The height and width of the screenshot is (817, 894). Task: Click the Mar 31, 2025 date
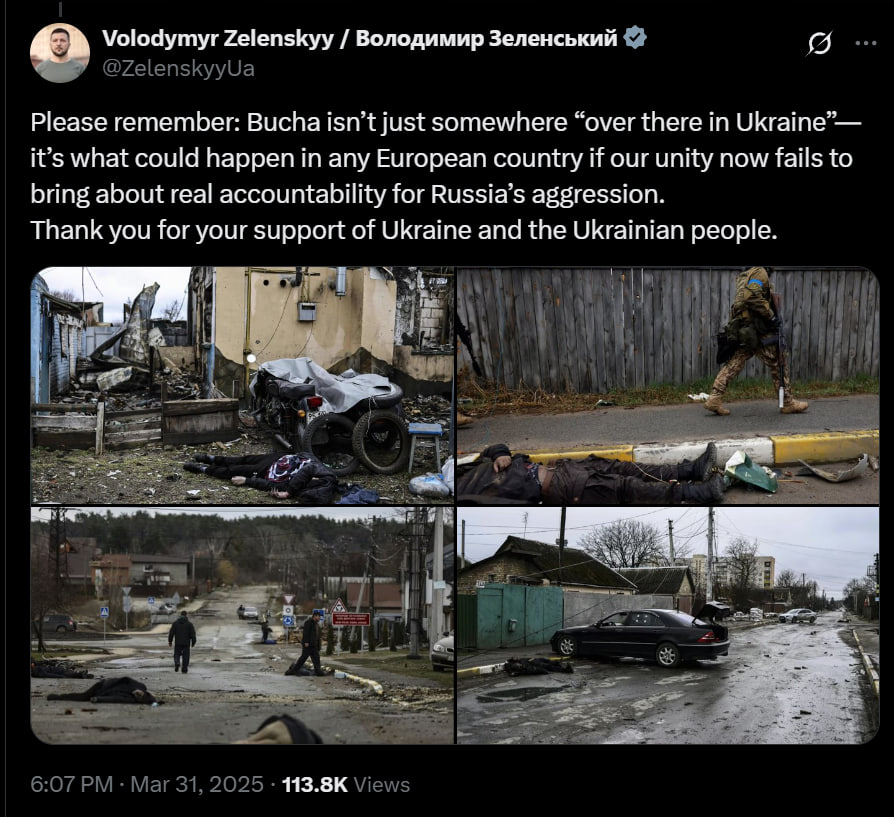pyautogui.click(x=197, y=785)
